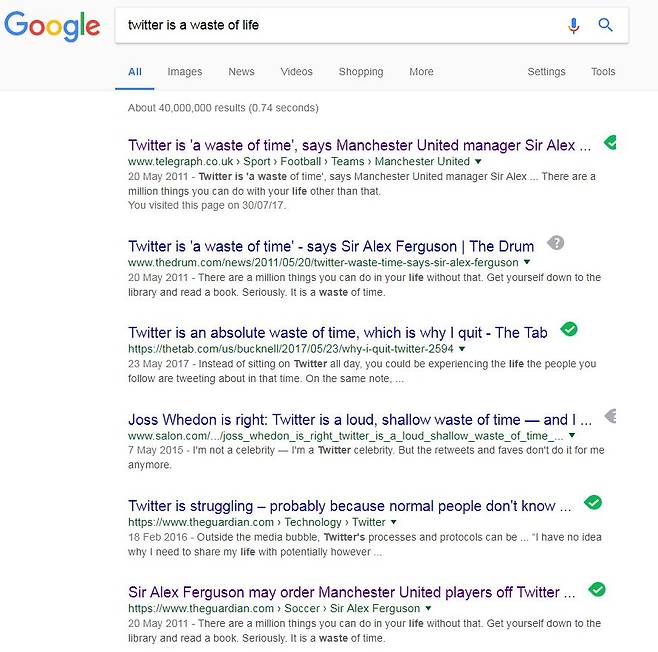Click green checkmark beside Sir Alex Ferguson Guardian result
Viewport: 658px width, 652px height.
597,590
